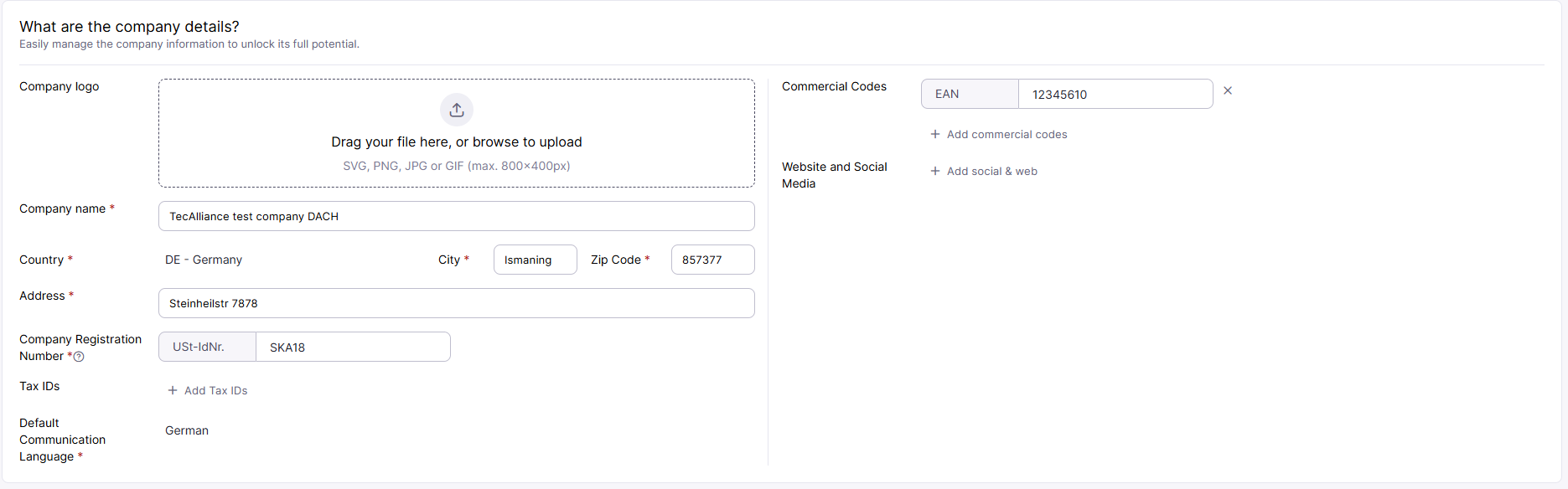Select the Zip Code field
The image size is (1568, 489).
(712, 260)
